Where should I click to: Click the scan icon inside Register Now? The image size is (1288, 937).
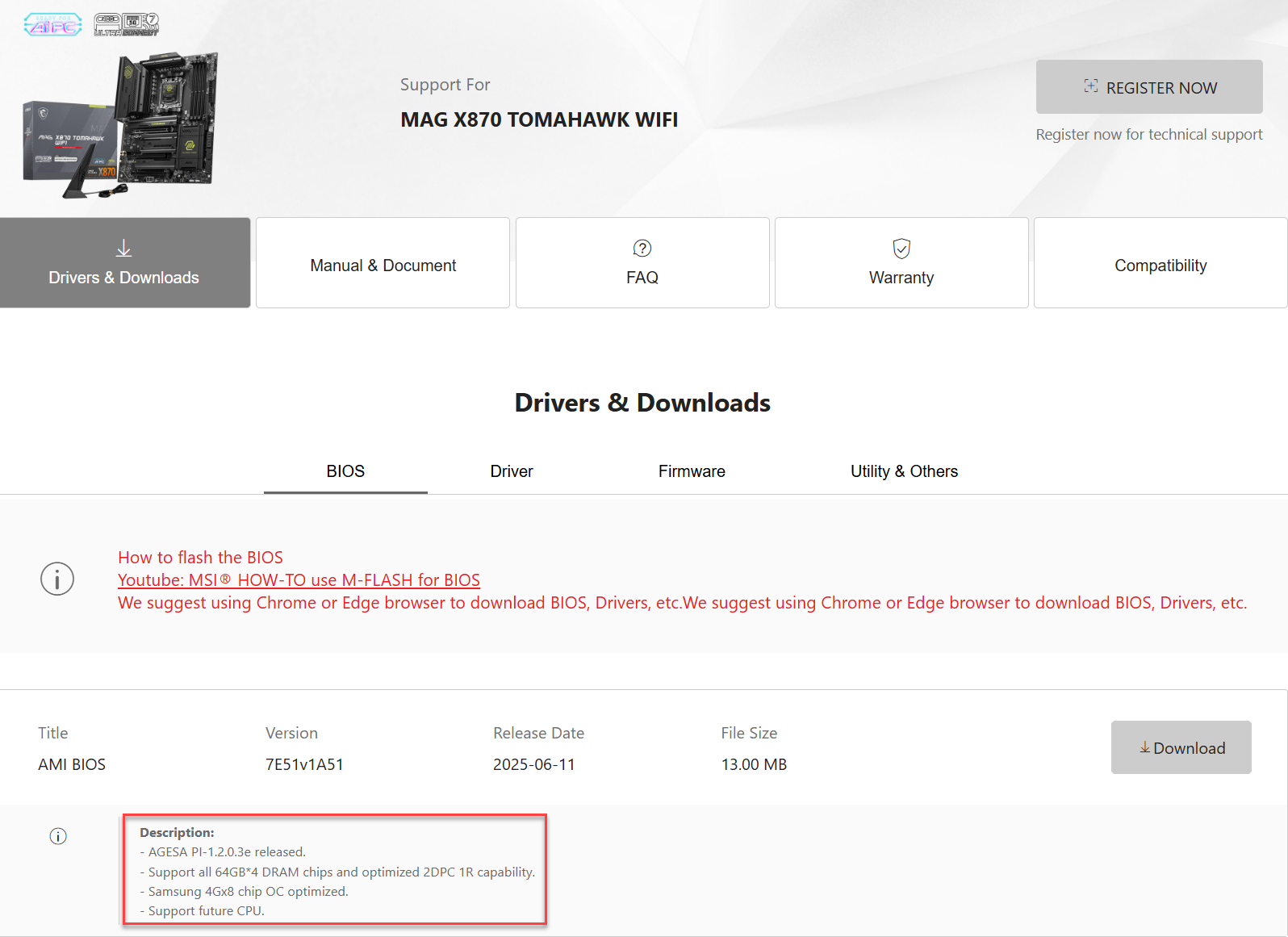tap(1091, 86)
